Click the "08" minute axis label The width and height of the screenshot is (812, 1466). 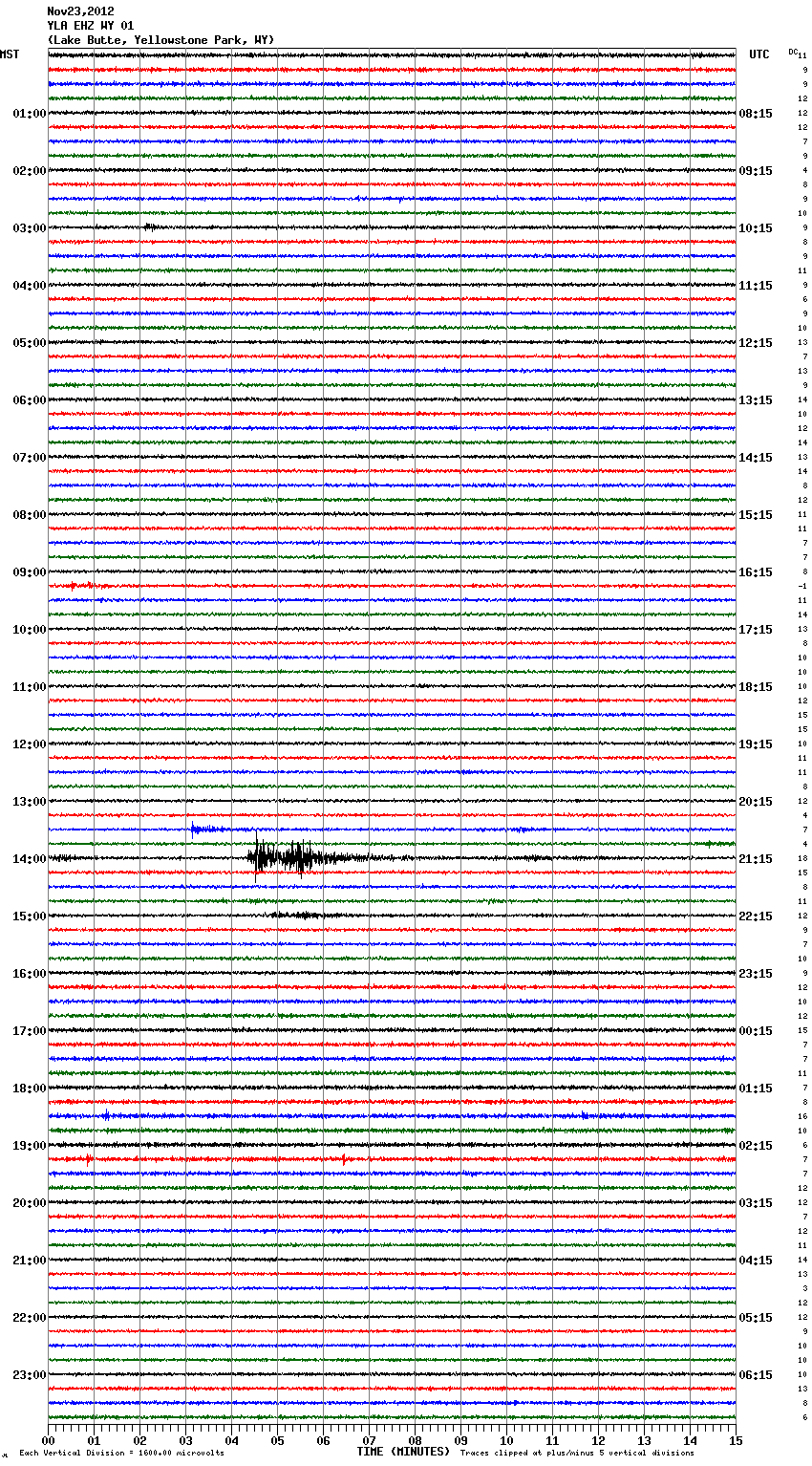415,1440
